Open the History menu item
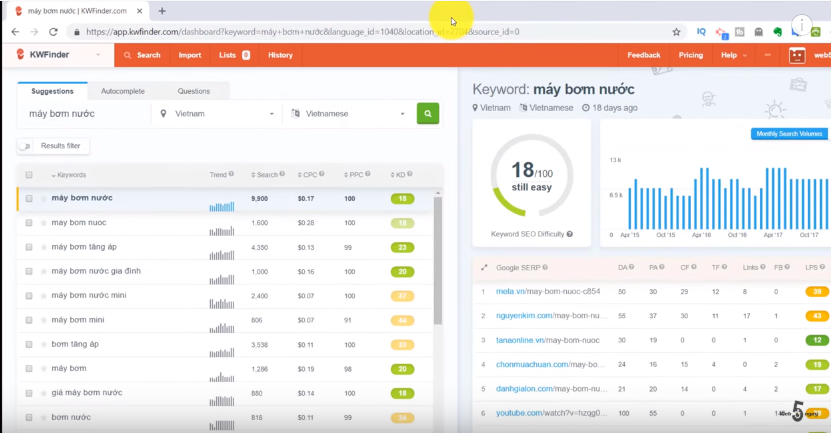Image resolution: width=831 pixels, height=433 pixels. click(x=280, y=55)
